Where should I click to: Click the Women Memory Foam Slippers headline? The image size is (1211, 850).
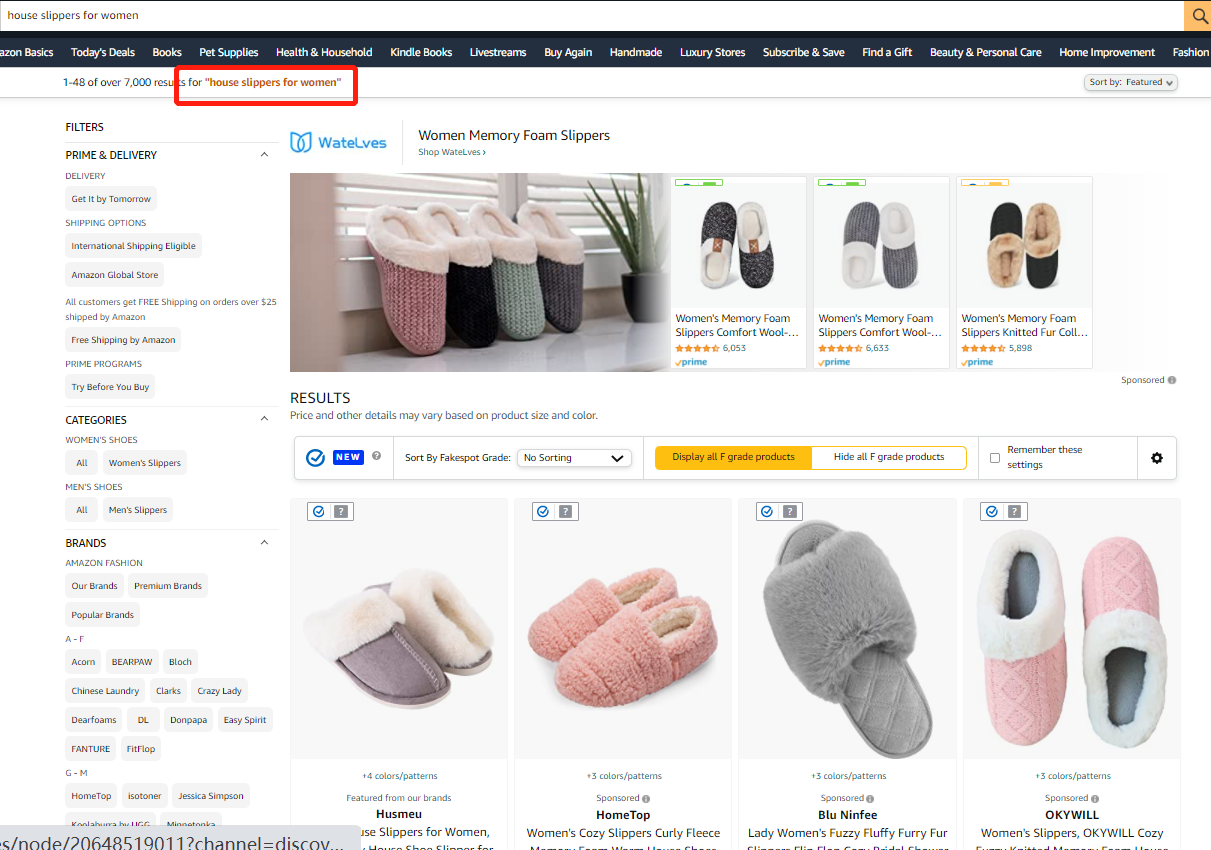pyautogui.click(x=514, y=135)
